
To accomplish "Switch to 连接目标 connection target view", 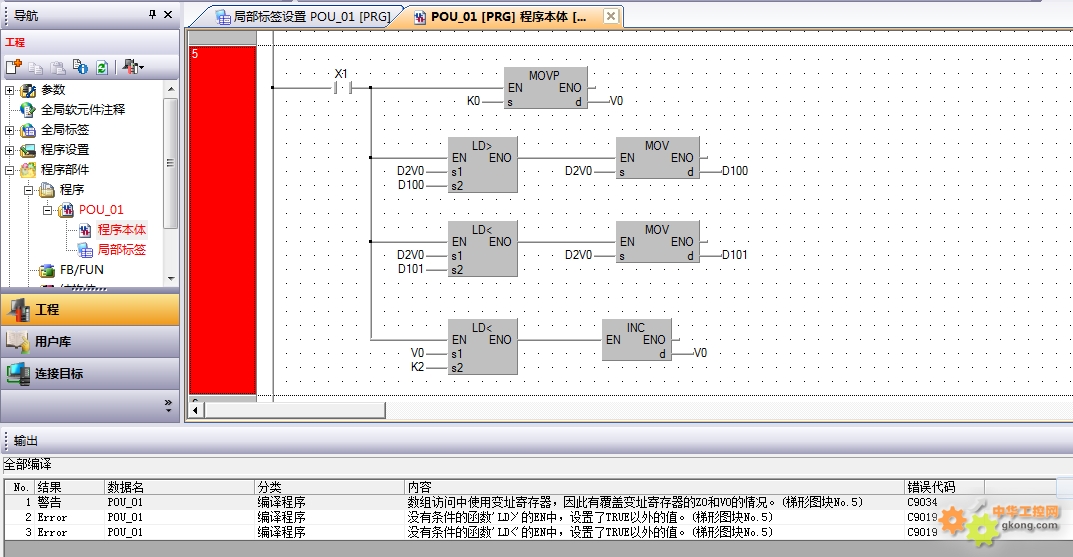I will [x=90, y=374].
